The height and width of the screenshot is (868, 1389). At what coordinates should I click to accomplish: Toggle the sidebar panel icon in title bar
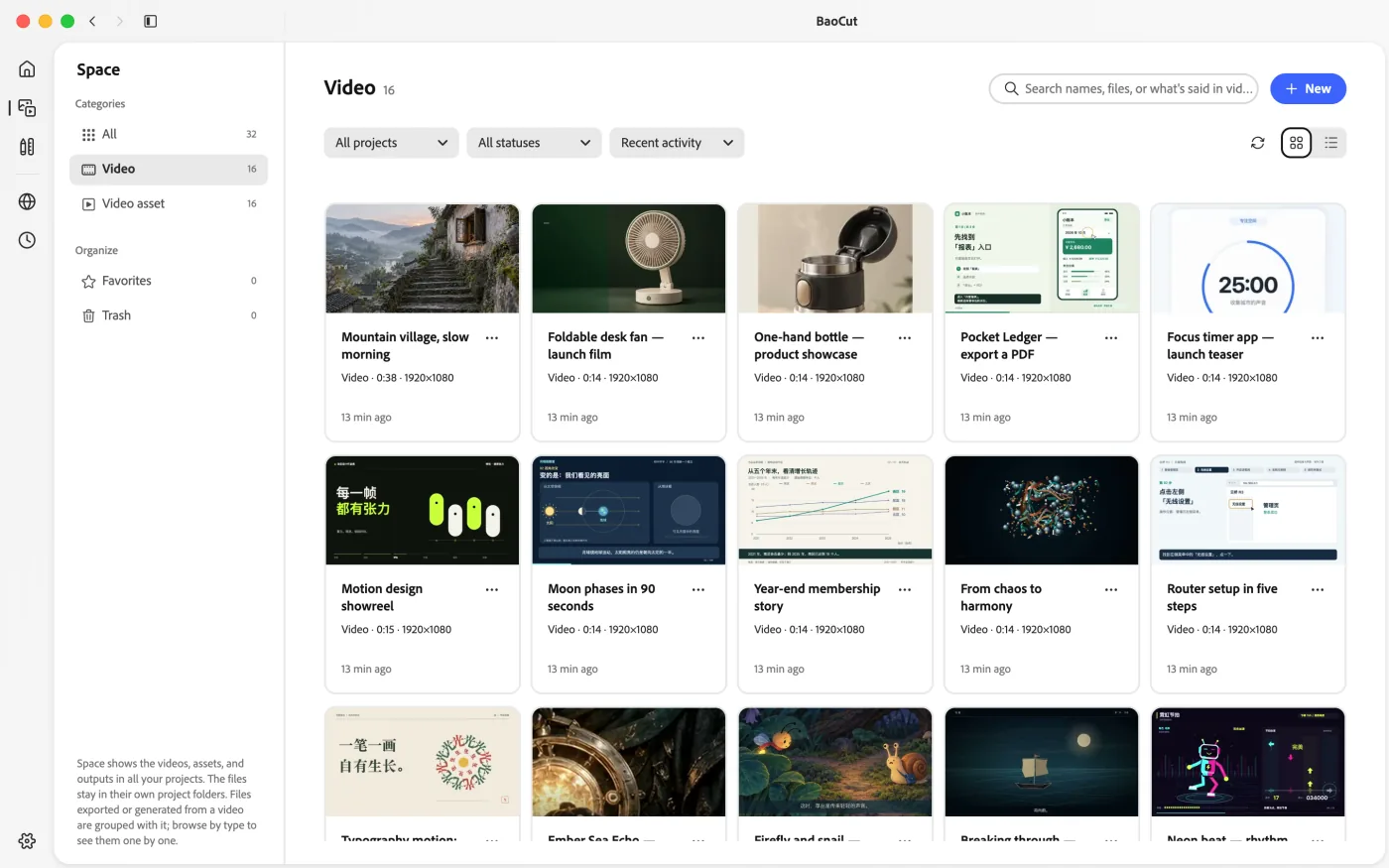(x=151, y=21)
